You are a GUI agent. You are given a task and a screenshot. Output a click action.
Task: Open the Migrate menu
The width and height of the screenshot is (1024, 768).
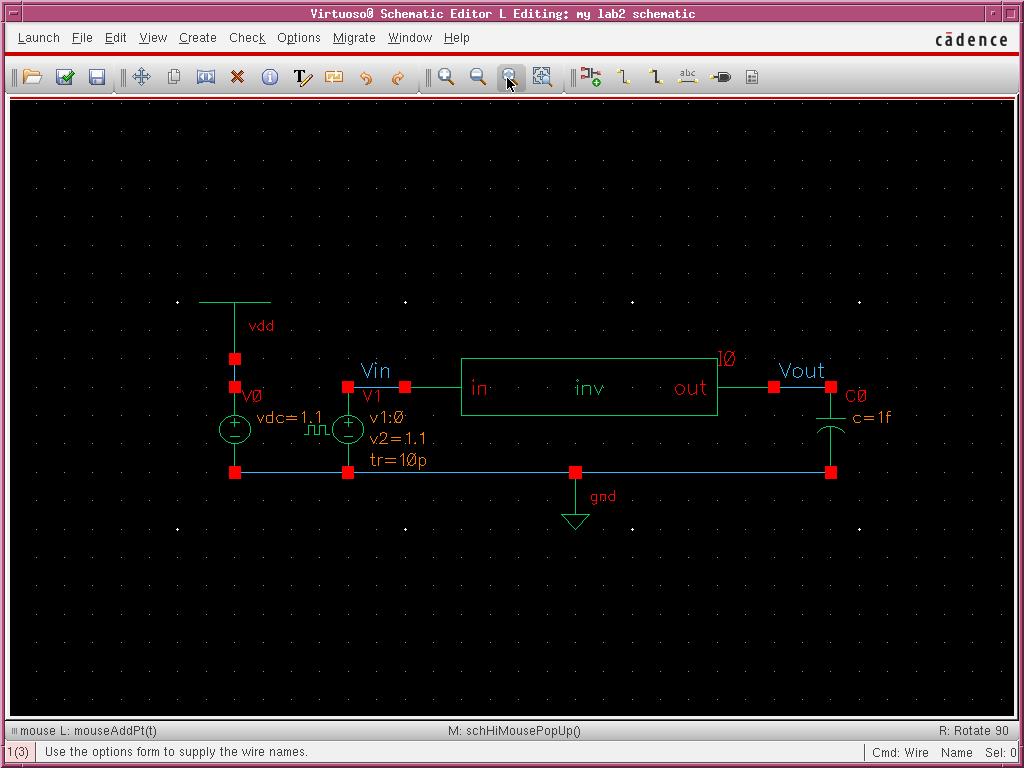click(x=354, y=38)
